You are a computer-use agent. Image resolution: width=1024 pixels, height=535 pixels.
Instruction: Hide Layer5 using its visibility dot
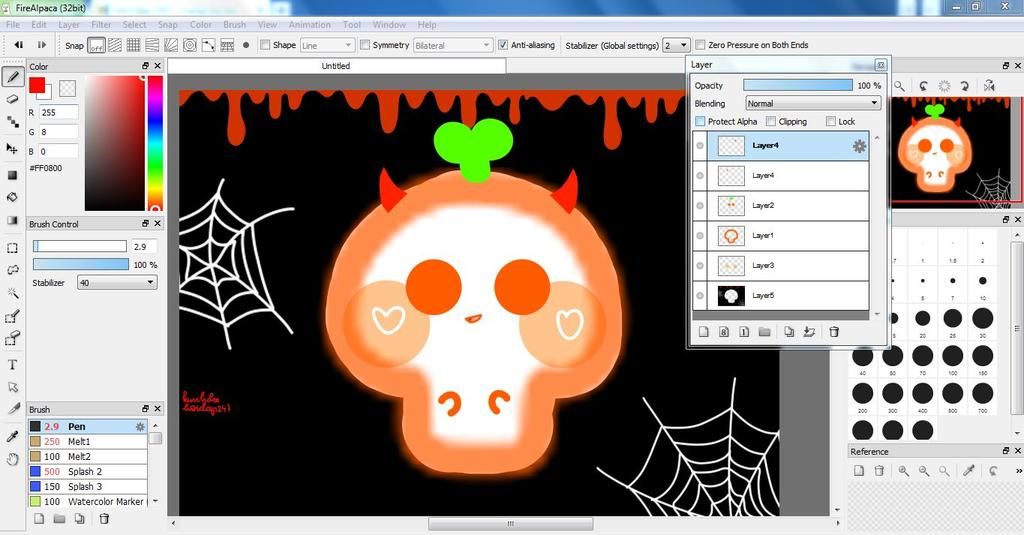pyautogui.click(x=700, y=296)
